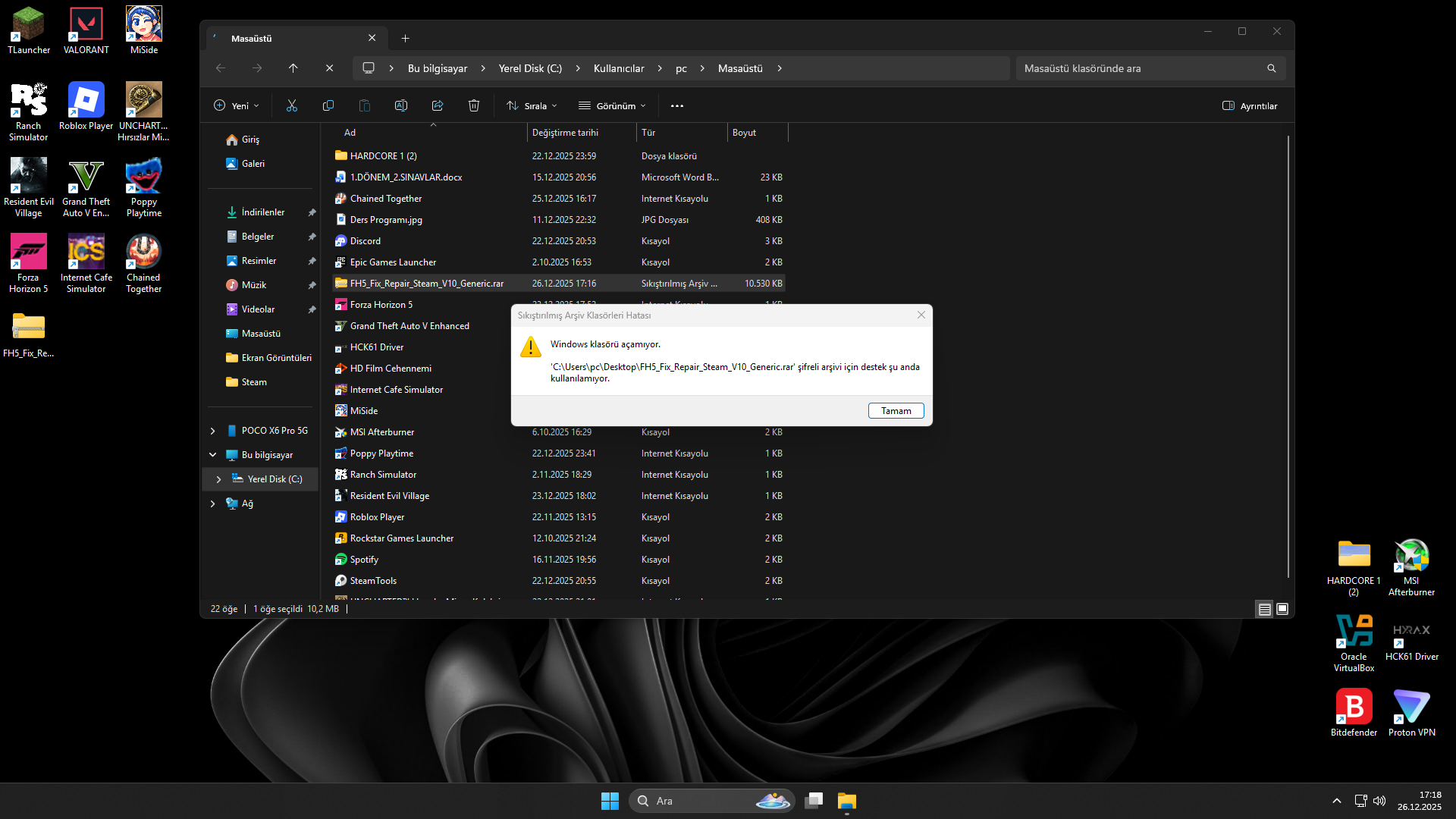
Task: Toggle the Ayrıntılar details pane
Action: pos(1250,106)
